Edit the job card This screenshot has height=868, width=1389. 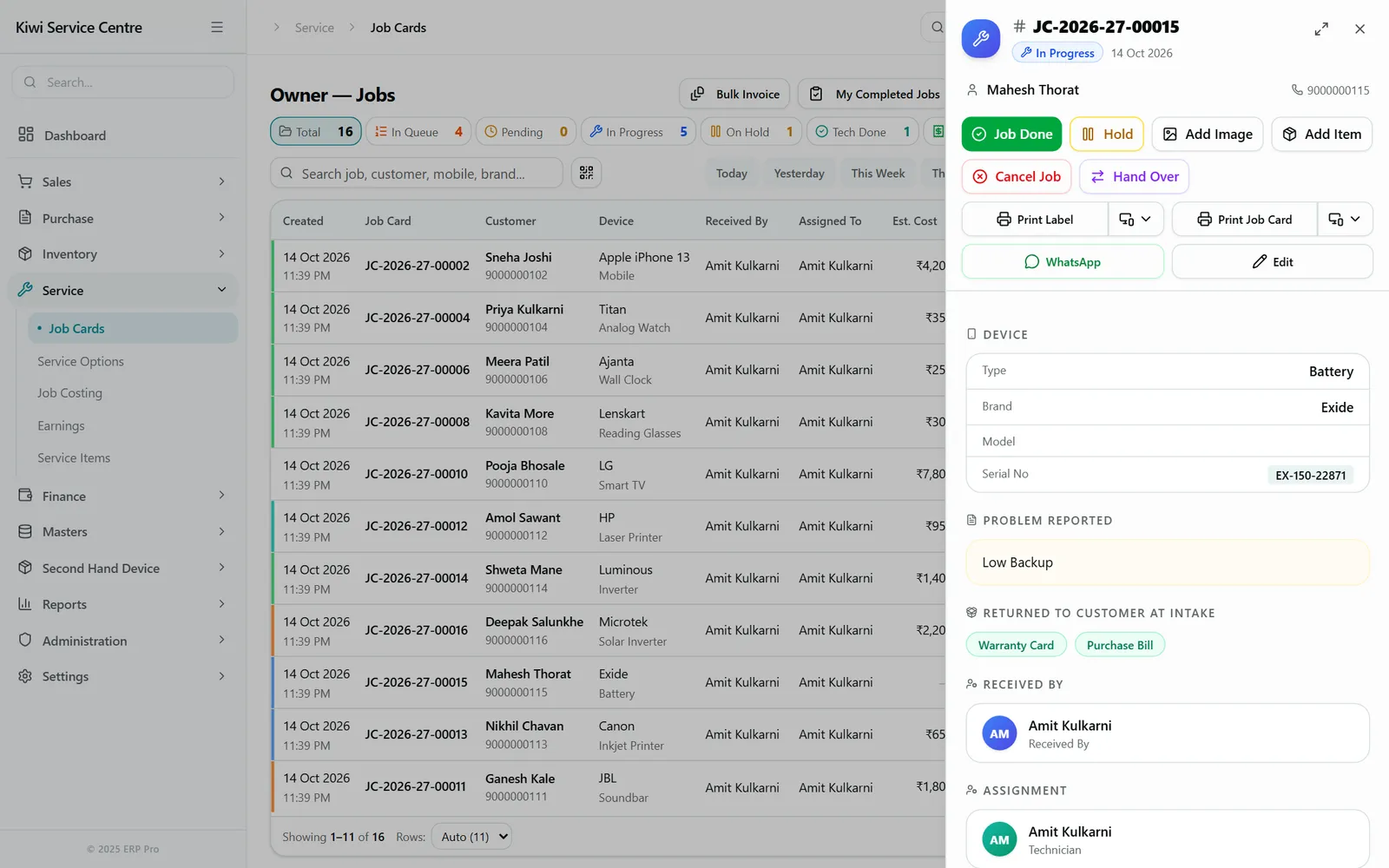(x=1273, y=262)
